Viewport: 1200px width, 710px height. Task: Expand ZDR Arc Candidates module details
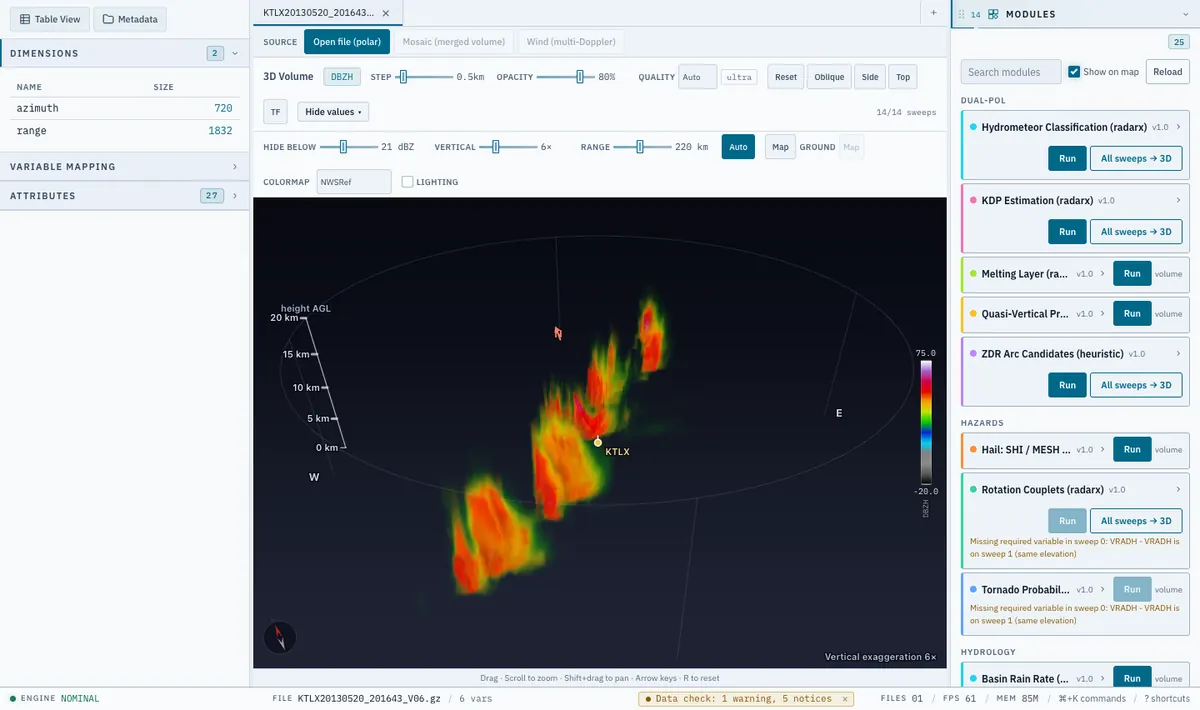click(1179, 354)
